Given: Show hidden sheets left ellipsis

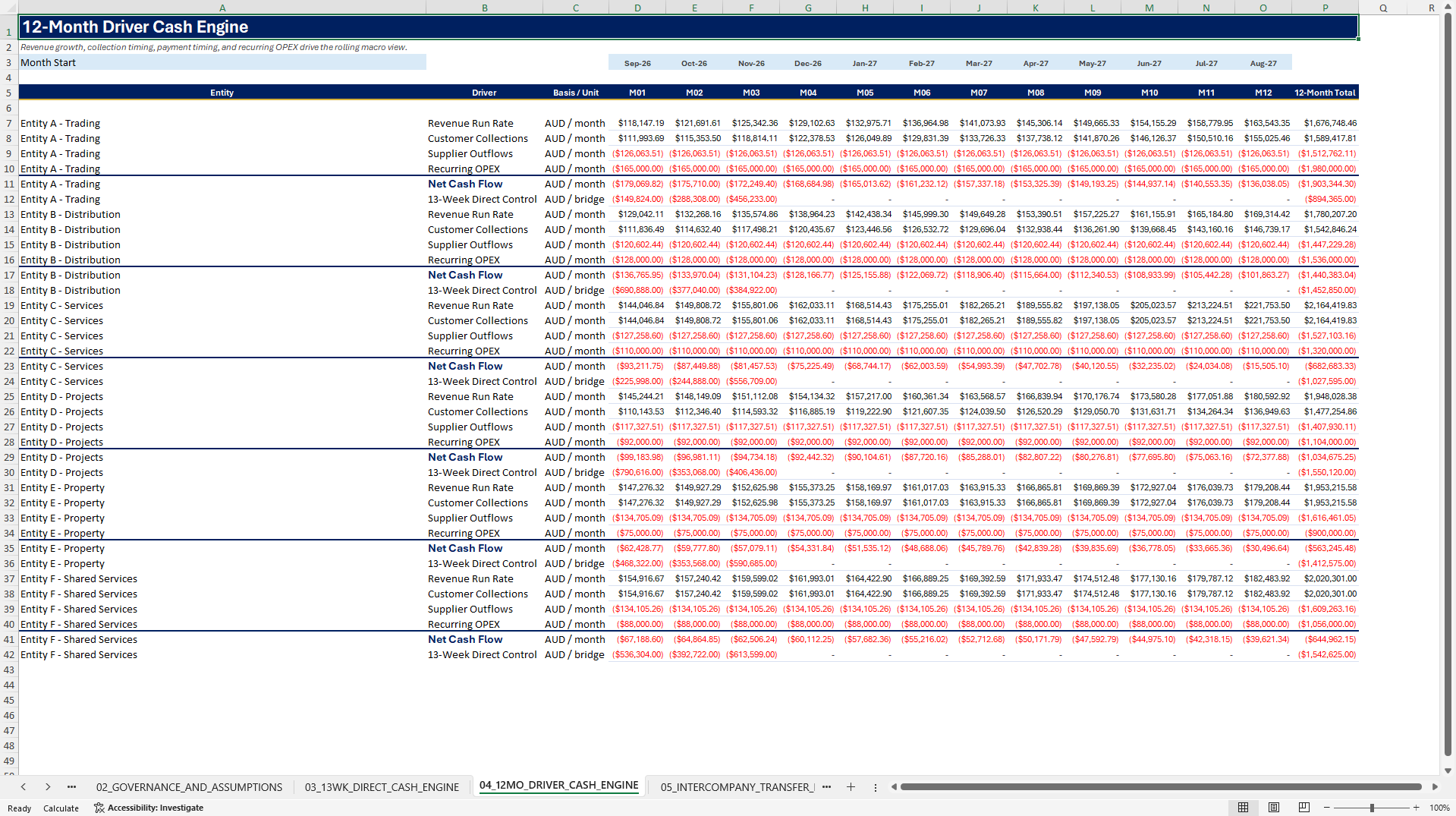Looking at the screenshot, I should click(71, 787).
